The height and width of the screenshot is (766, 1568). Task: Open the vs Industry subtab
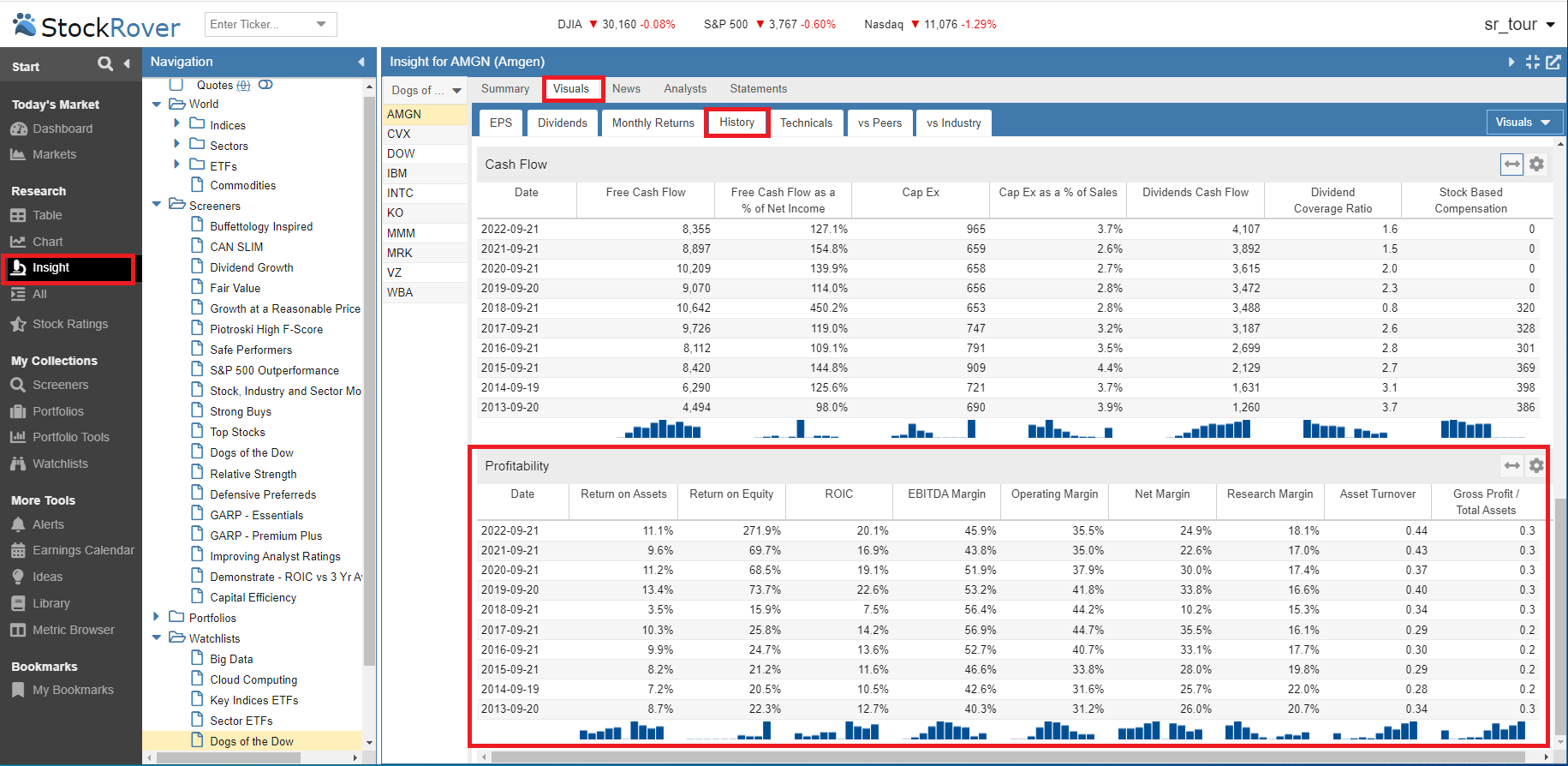click(x=954, y=123)
